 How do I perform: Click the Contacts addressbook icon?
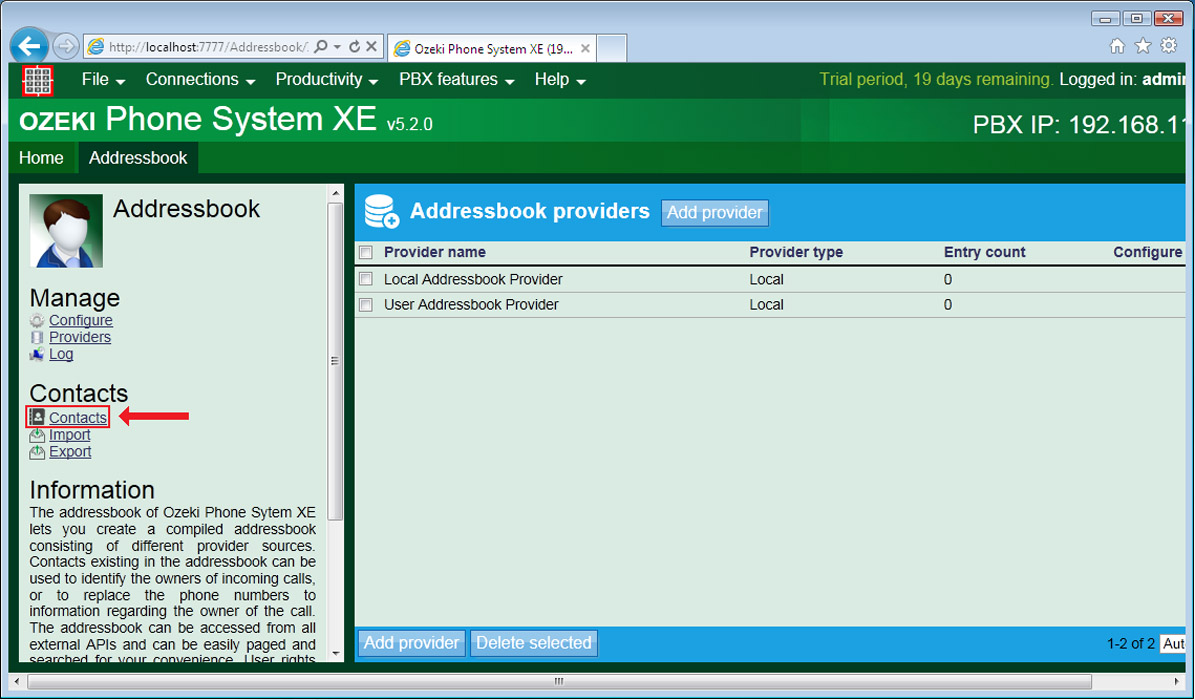tap(37, 417)
